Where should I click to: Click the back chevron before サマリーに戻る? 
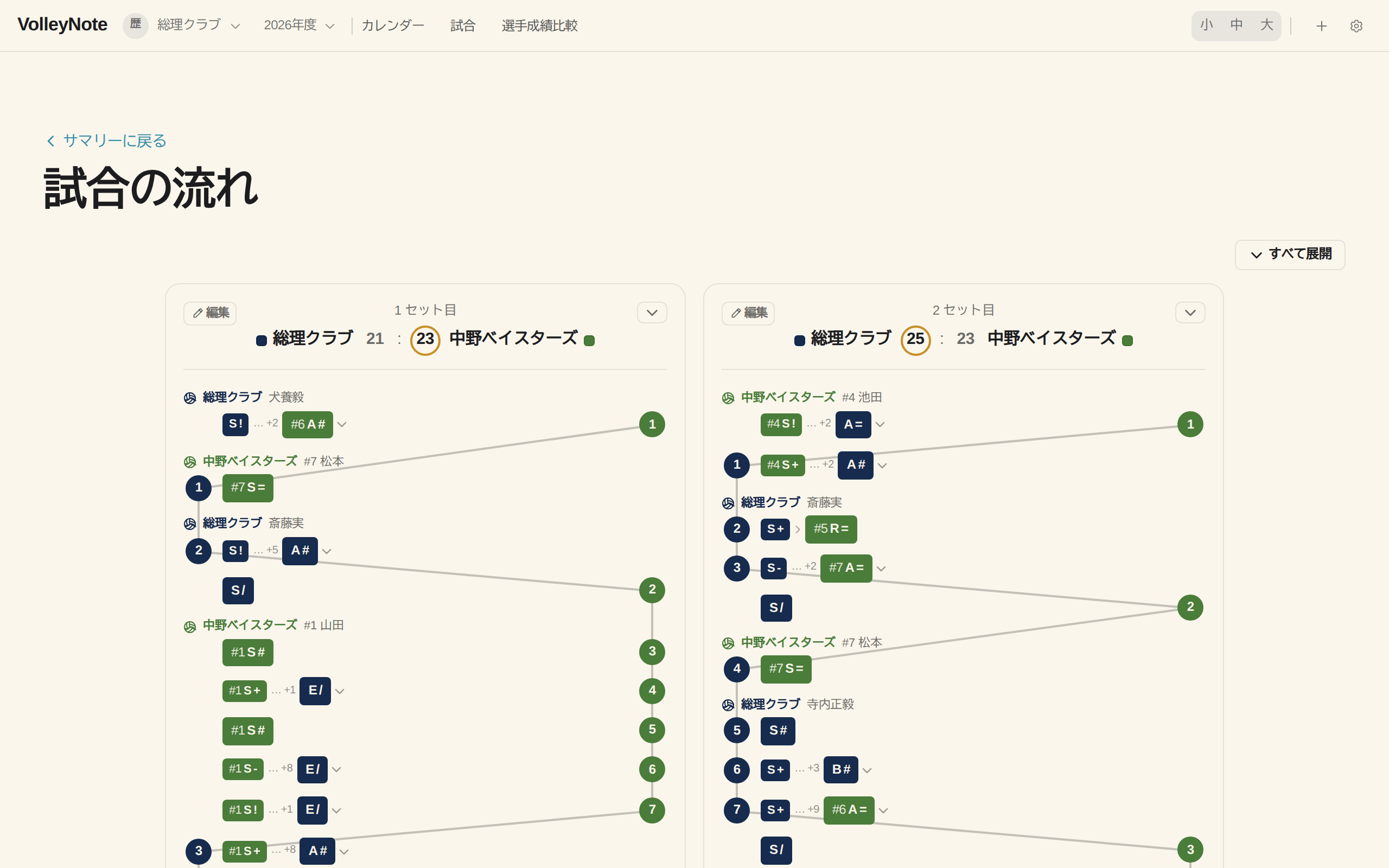coord(50,141)
